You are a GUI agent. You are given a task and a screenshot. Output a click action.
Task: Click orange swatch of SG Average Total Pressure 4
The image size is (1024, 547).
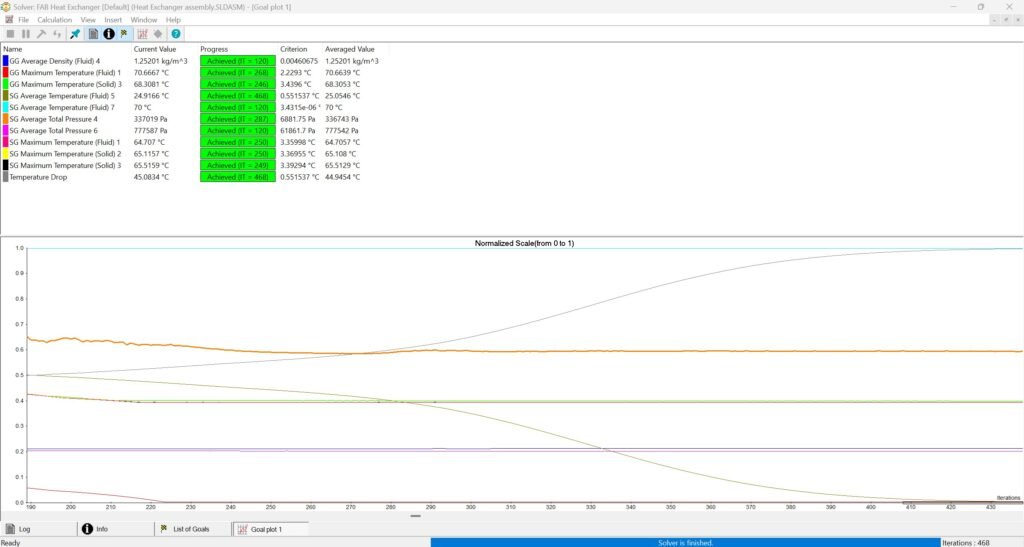(x=5, y=119)
